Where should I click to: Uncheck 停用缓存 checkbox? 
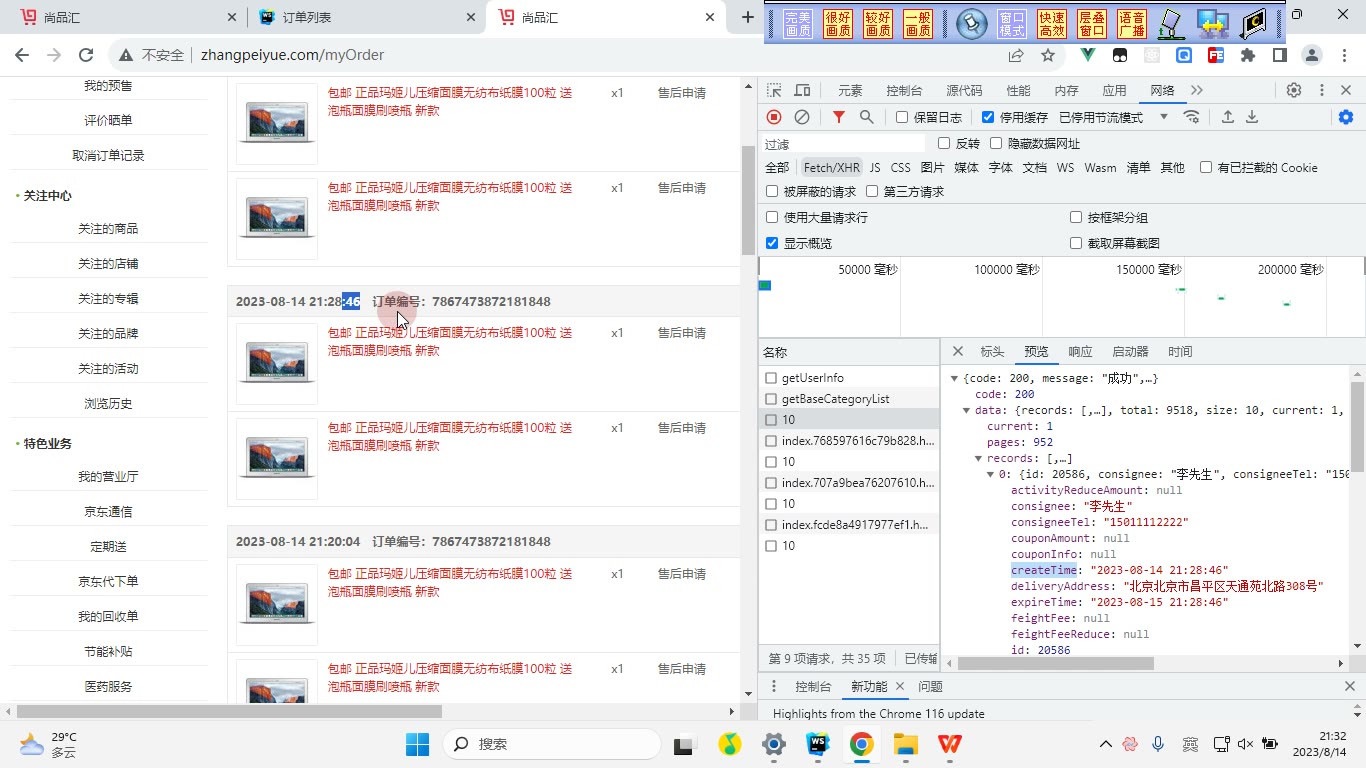click(988, 117)
